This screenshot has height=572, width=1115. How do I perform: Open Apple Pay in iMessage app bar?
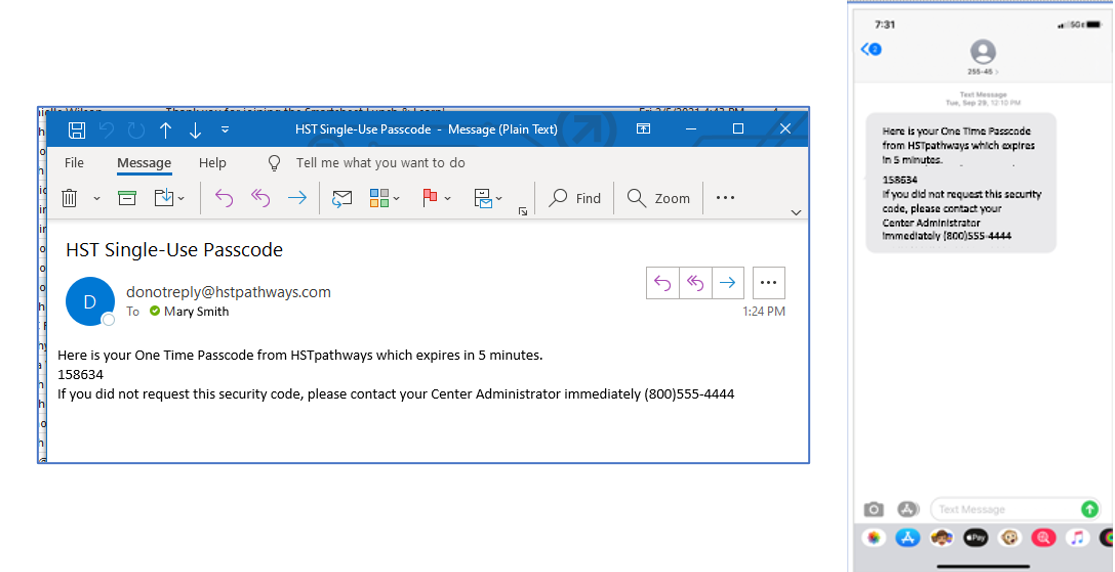point(975,538)
